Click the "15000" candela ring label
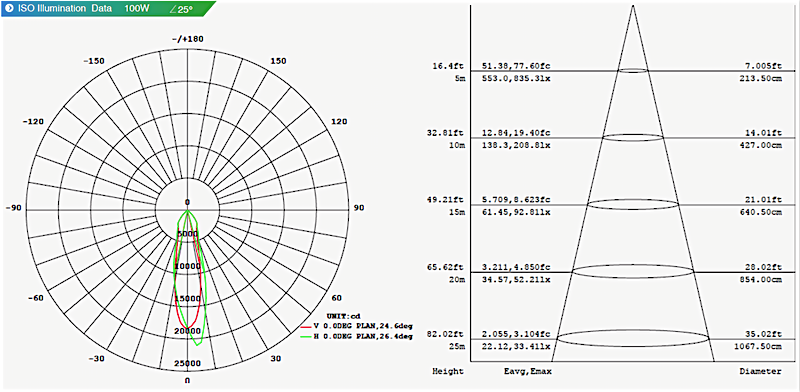This screenshot has height=392, width=800. coord(187,299)
